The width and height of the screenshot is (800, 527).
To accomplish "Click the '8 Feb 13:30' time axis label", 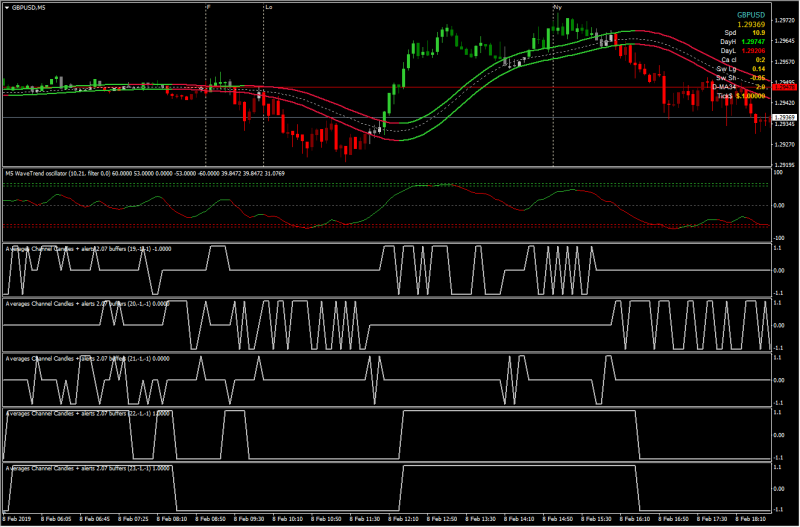I will tap(481, 519).
